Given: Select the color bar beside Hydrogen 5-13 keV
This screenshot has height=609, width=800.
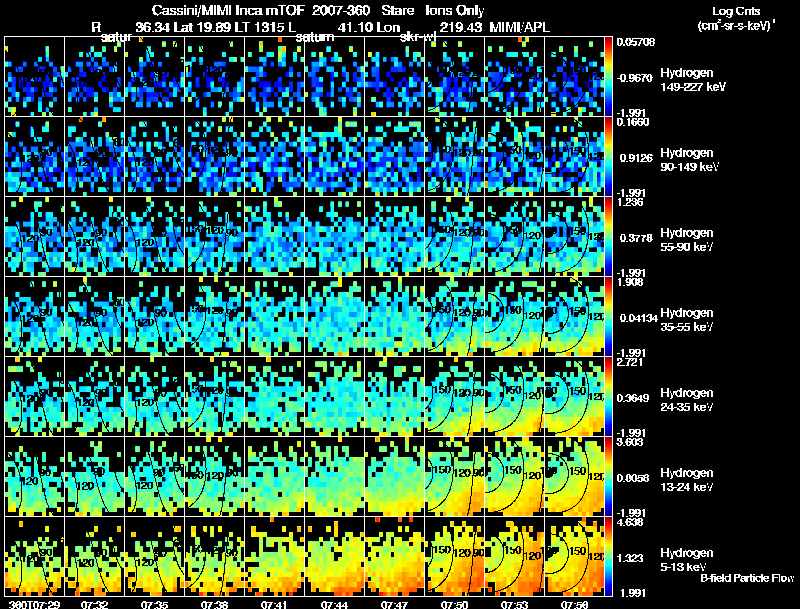Looking at the screenshot, I should pos(608,556).
